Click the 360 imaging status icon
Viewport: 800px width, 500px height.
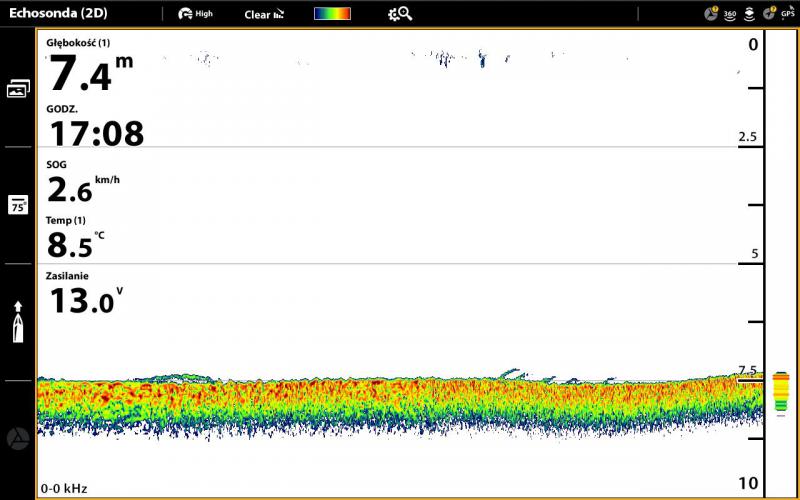tap(730, 14)
